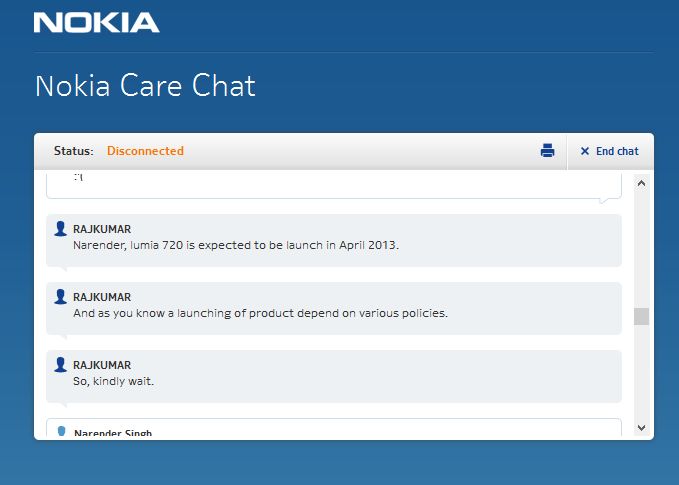Click the 'And as you know' message text
The image size is (679, 485).
[x=260, y=313]
